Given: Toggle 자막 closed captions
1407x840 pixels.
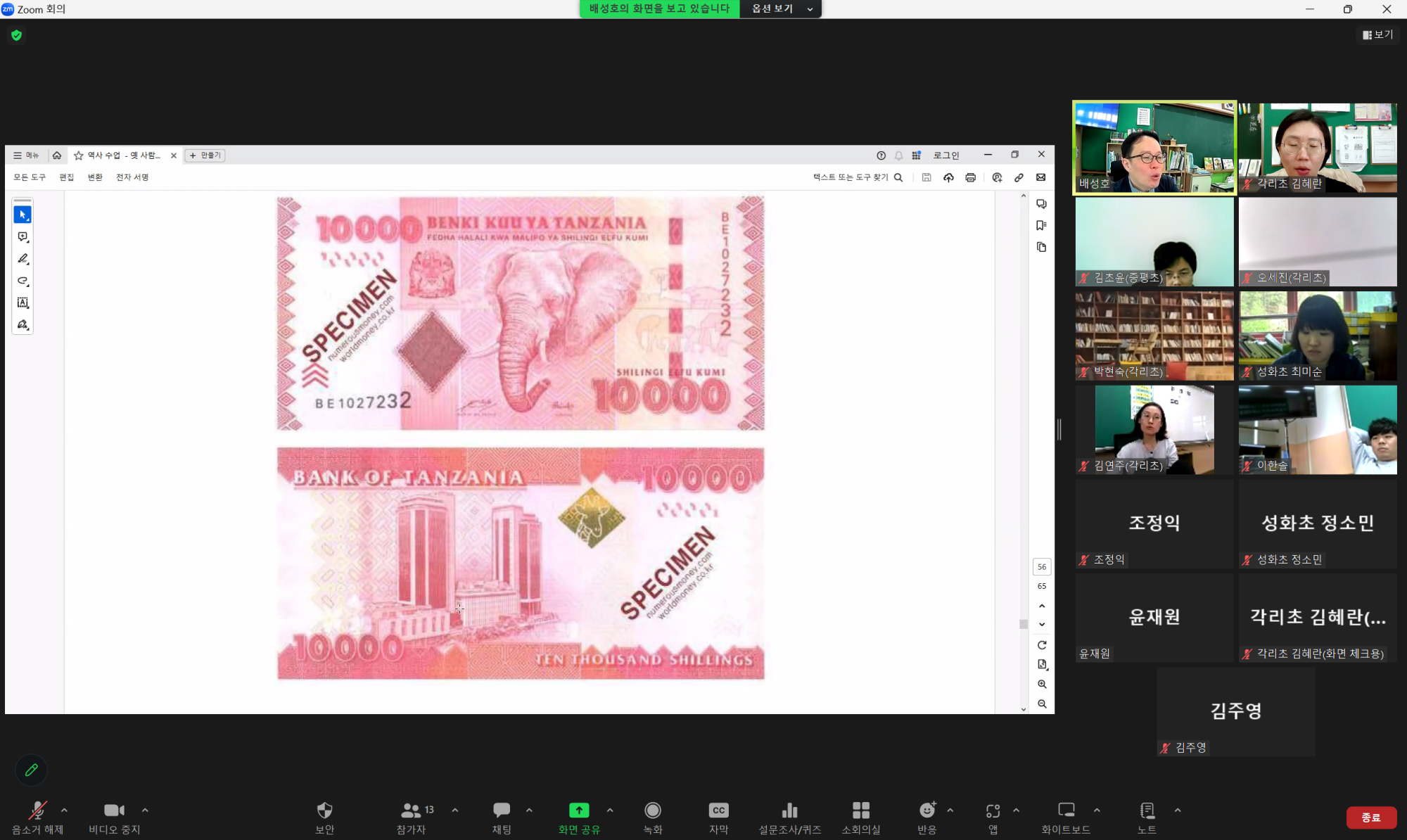Looking at the screenshot, I should [x=718, y=817].
